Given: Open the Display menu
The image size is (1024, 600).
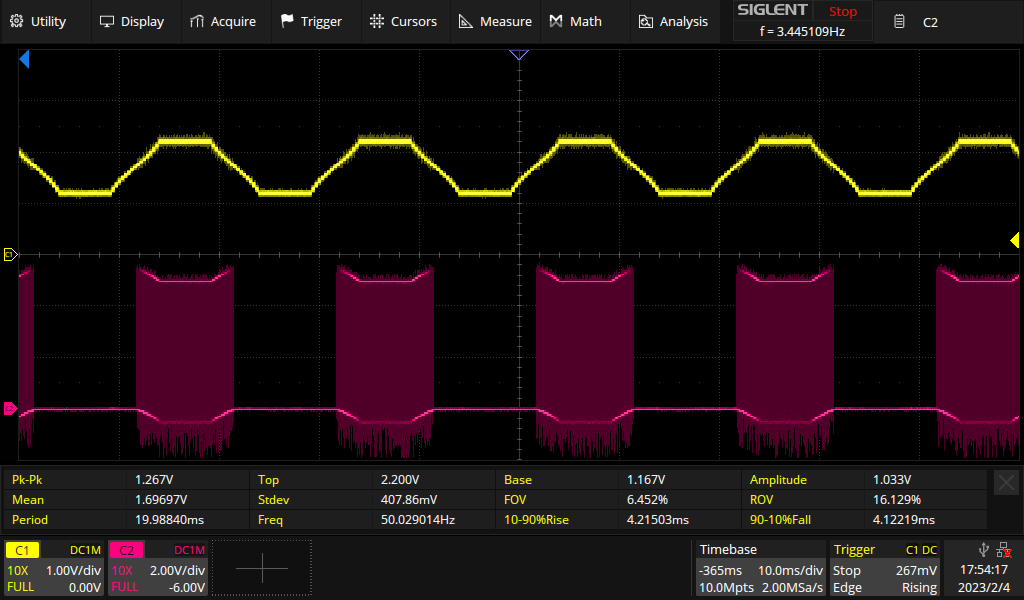Looking at the screenshot, I should point(132,22).
